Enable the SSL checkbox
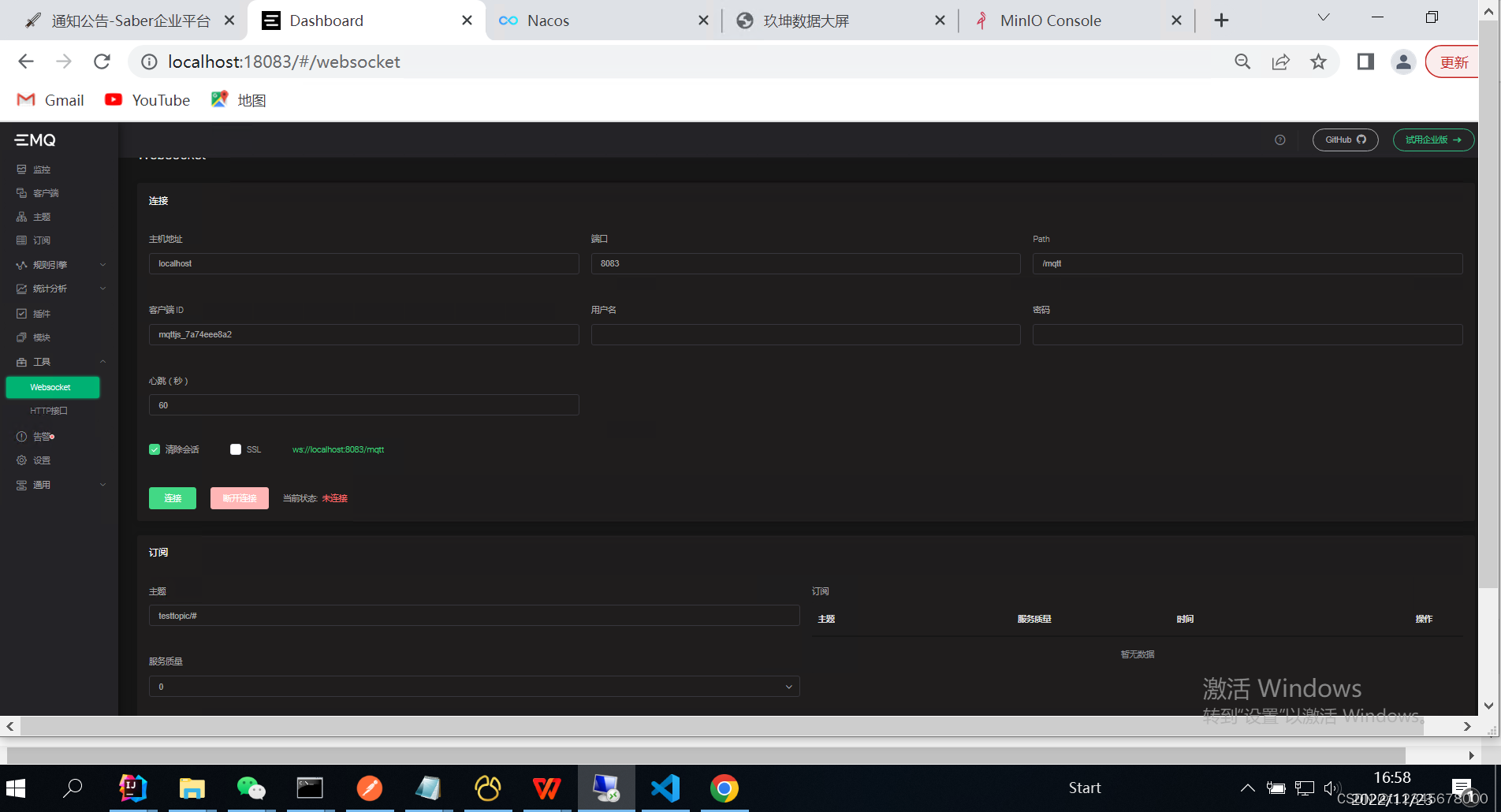 235,449
